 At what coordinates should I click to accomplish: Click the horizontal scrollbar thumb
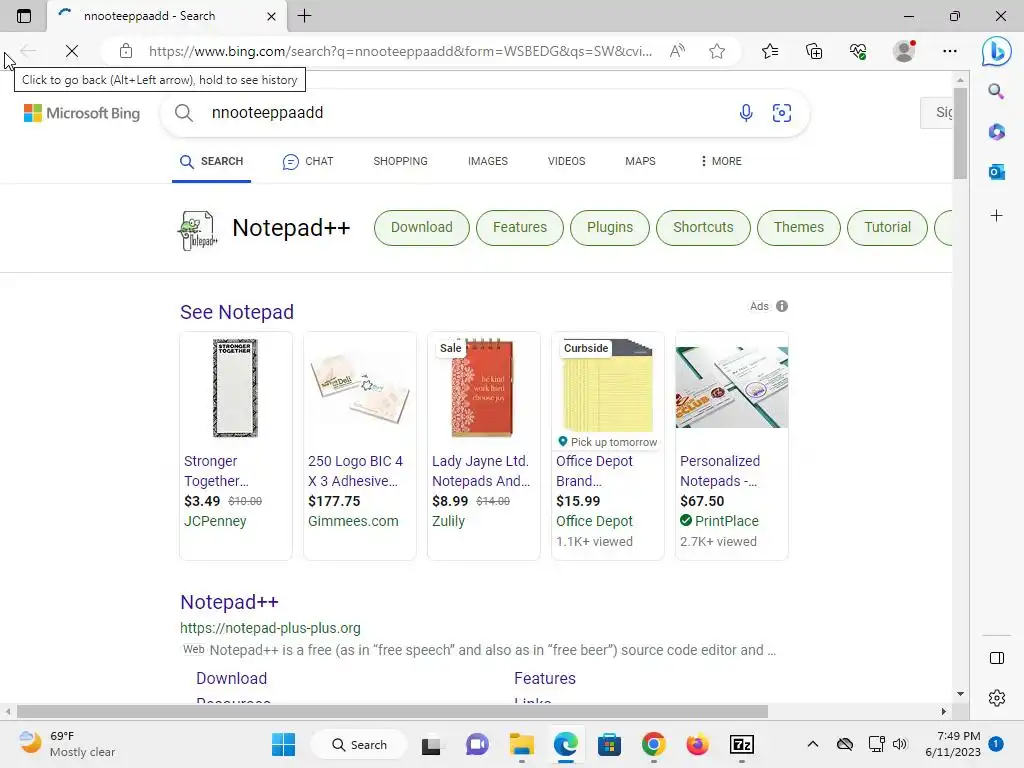(392, 711)
